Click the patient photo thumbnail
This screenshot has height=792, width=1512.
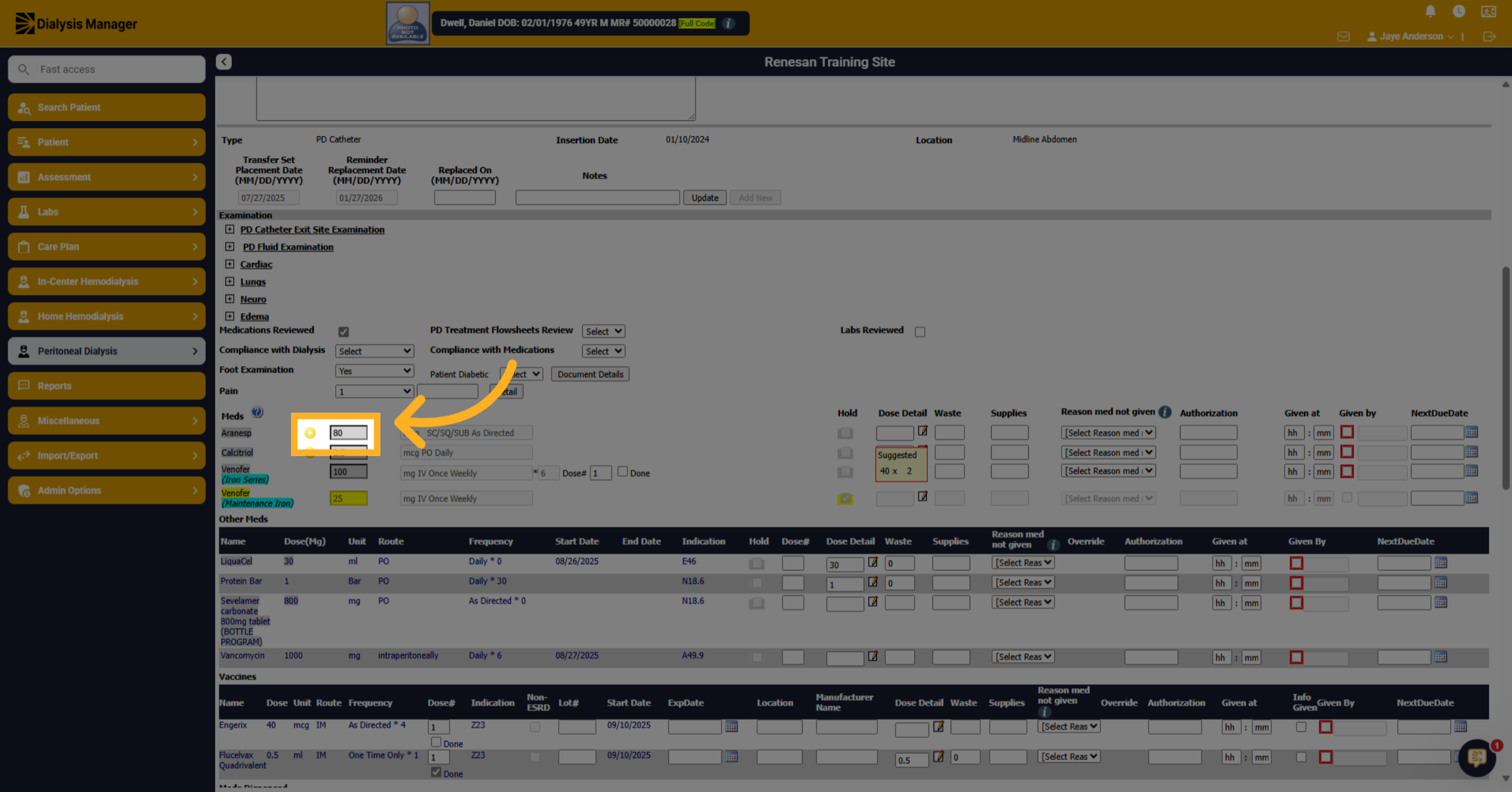pyautogui.click(x=408, y=23)
